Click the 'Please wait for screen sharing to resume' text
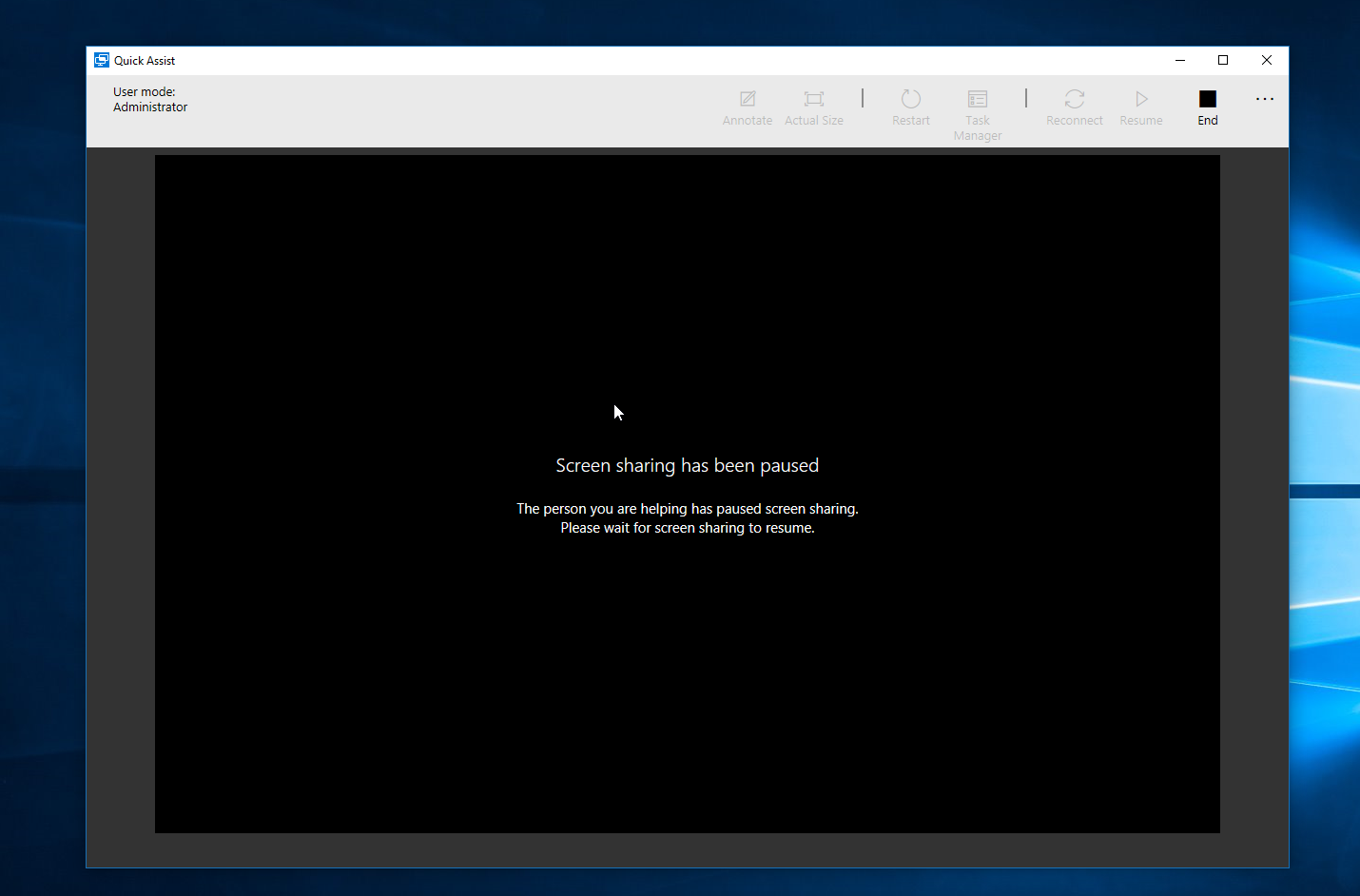 [x=687, y=528]
